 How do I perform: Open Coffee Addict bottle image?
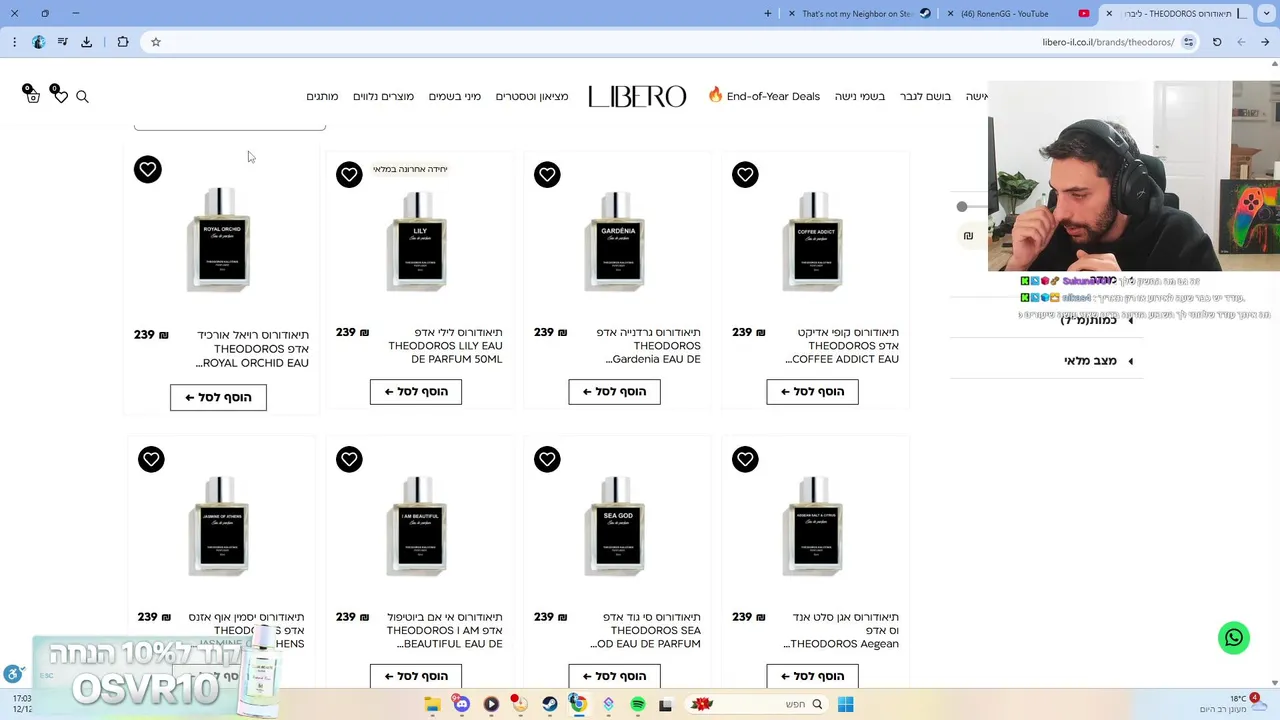(x=813, y=240)
